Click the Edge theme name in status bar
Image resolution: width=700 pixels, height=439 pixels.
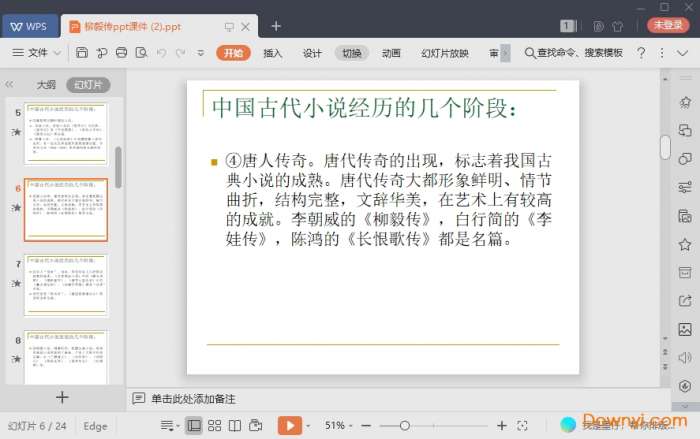(95, 426)
